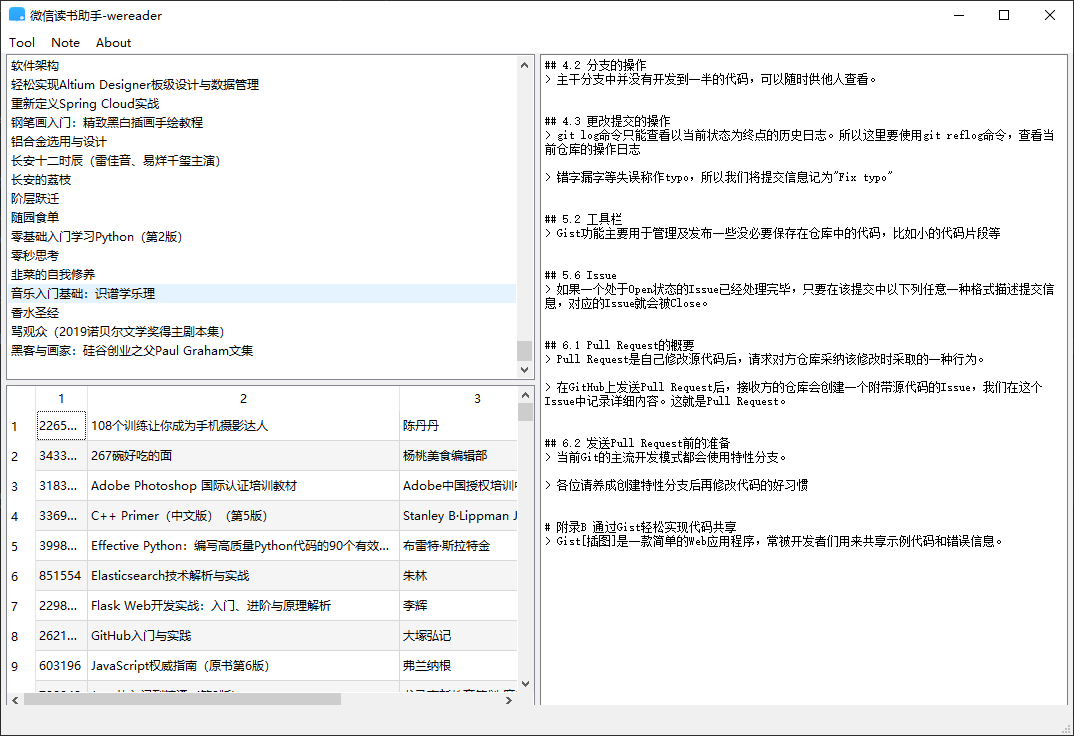The width and height of the screenshot is (1074, 736).
Task: Click author cell 陈丹丹
Action: 458,426
